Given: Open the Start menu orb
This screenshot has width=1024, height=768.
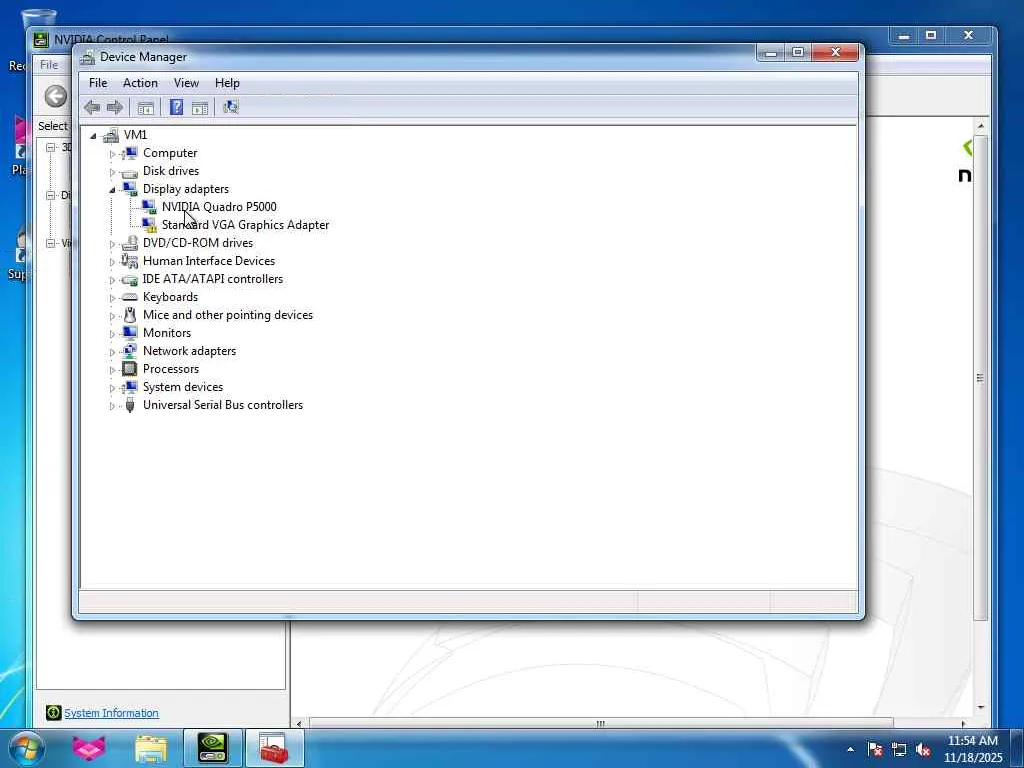Looking at the screenshot, I should click(26, 748).
